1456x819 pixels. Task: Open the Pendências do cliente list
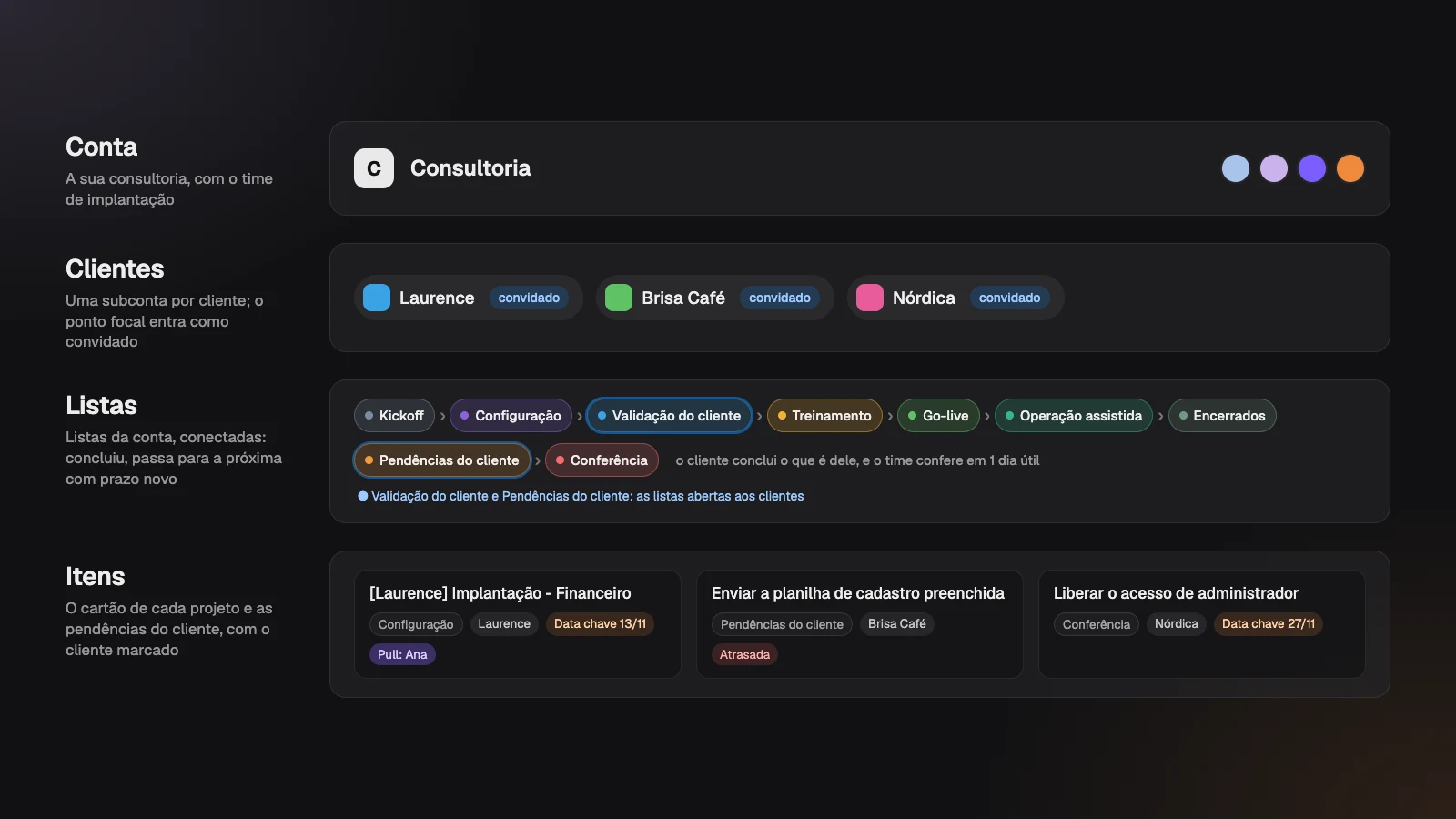point(441,460)
